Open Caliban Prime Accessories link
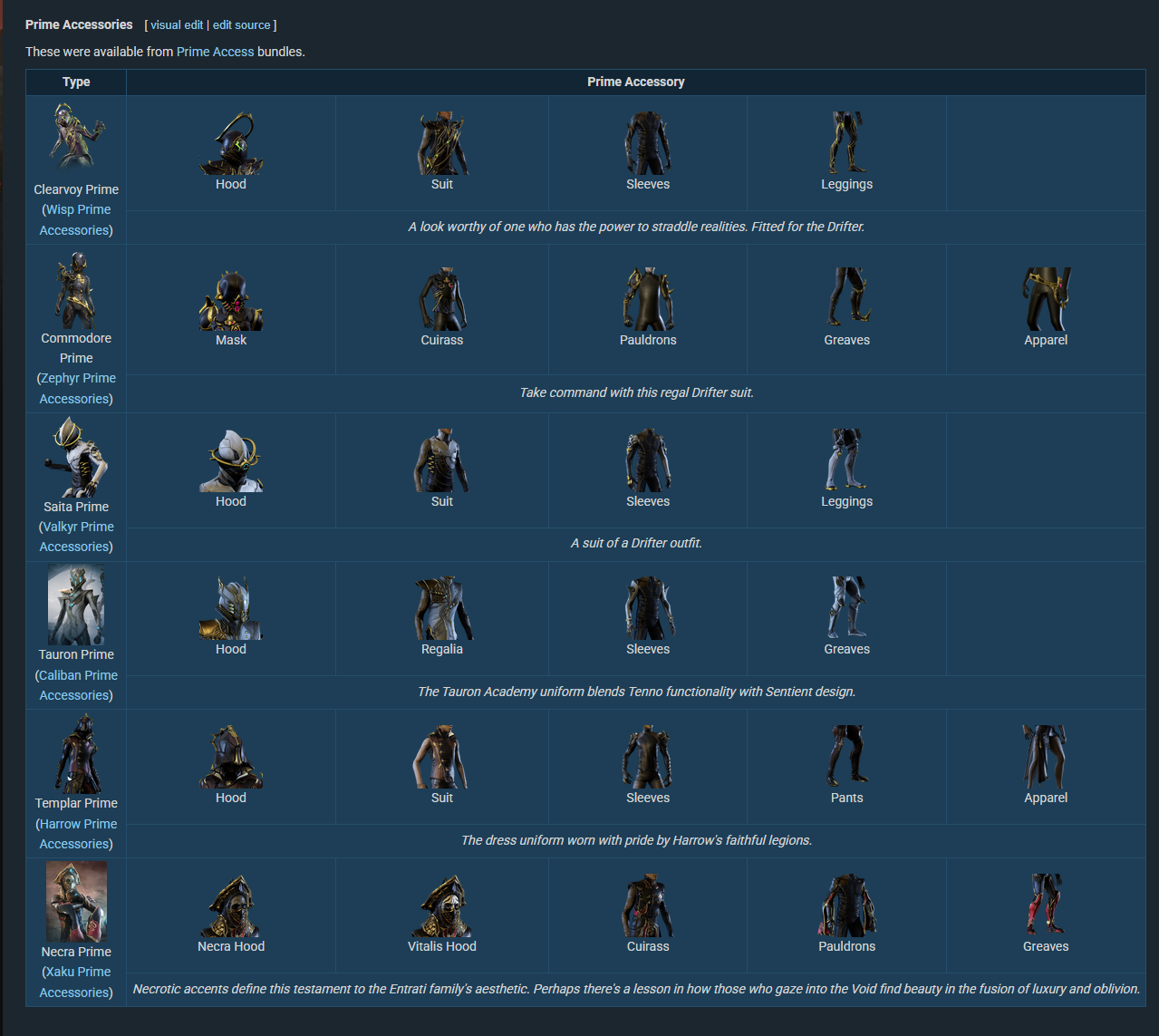 (x=76, y=685)
